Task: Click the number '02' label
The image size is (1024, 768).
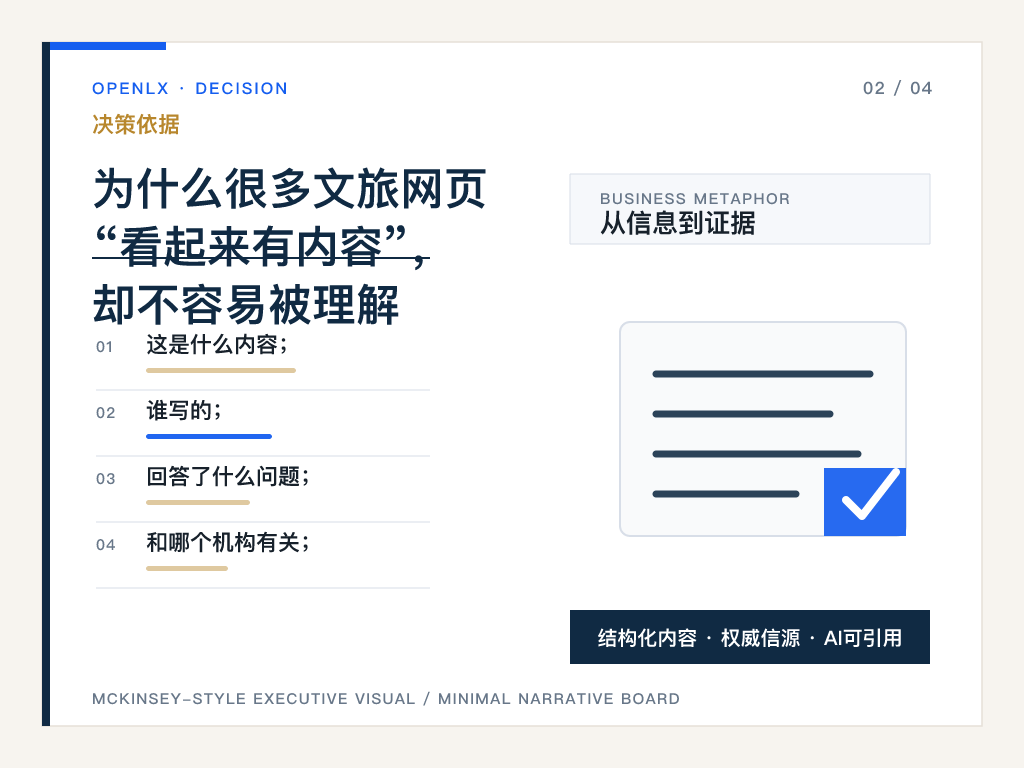Action: 105,413
